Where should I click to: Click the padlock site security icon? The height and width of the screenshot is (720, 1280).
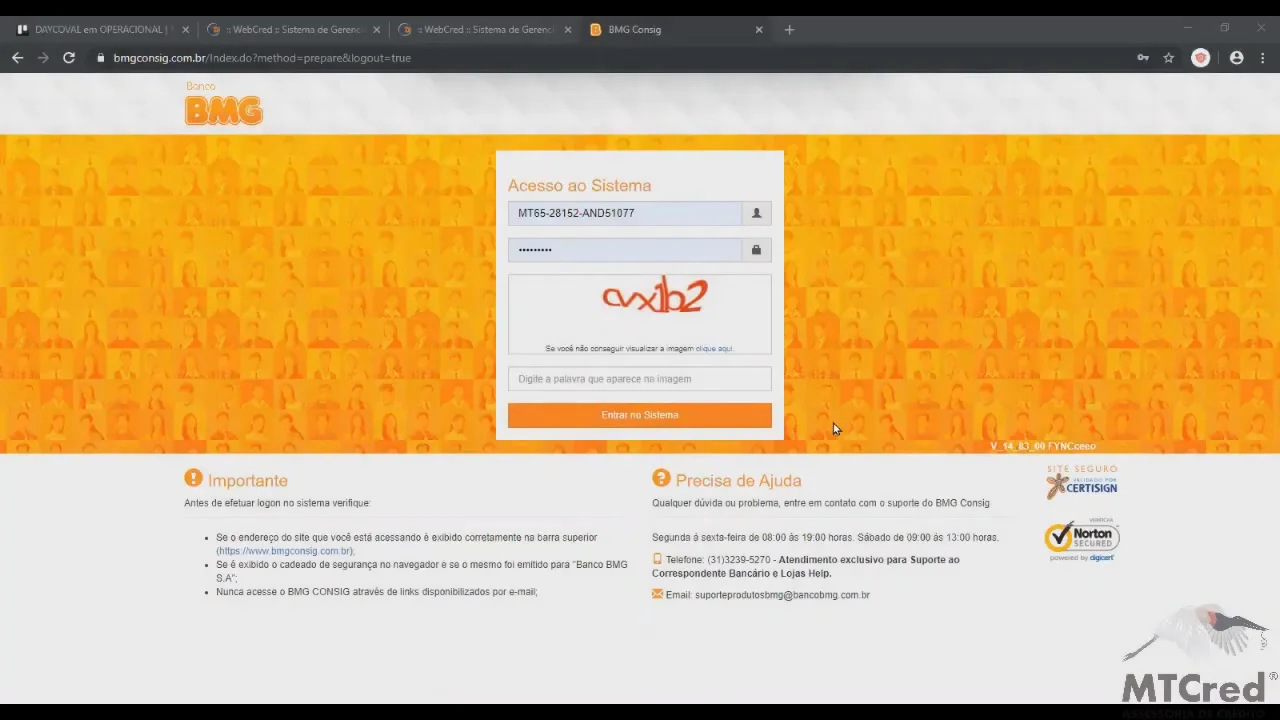100,58
